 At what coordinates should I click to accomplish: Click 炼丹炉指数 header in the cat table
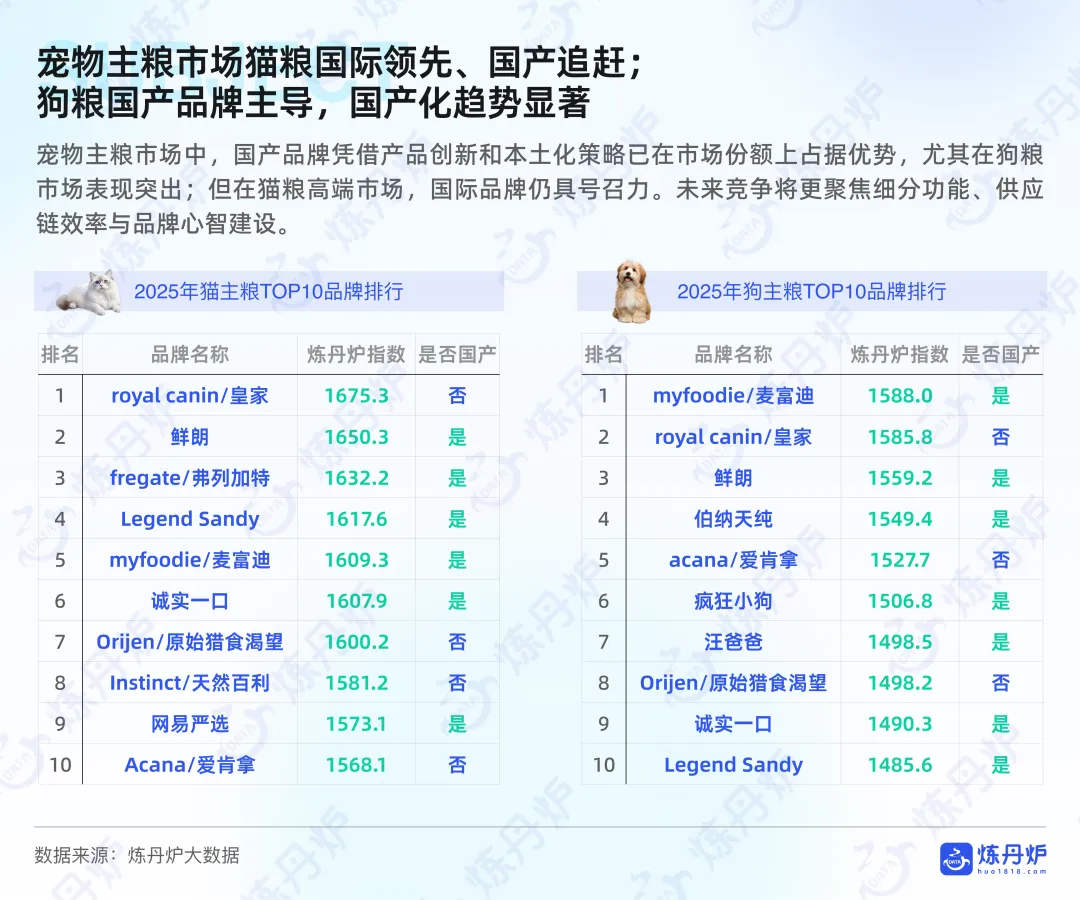pyautogui.click(x=356, y=355)
